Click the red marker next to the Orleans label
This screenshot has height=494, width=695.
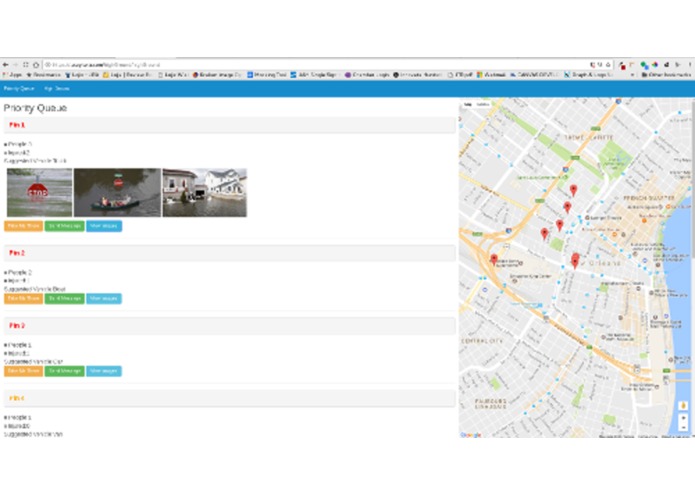point(575,261)
